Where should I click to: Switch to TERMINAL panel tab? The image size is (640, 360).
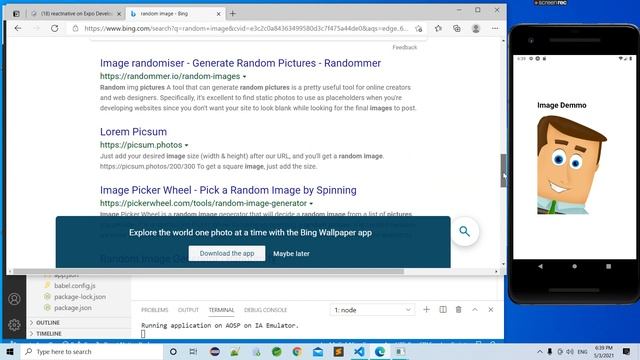pos(221,310)
